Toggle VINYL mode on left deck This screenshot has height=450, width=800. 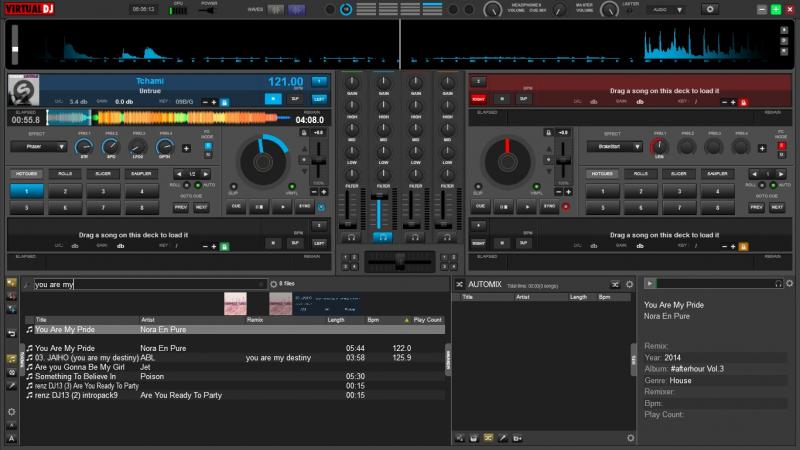tap(292, 187)
